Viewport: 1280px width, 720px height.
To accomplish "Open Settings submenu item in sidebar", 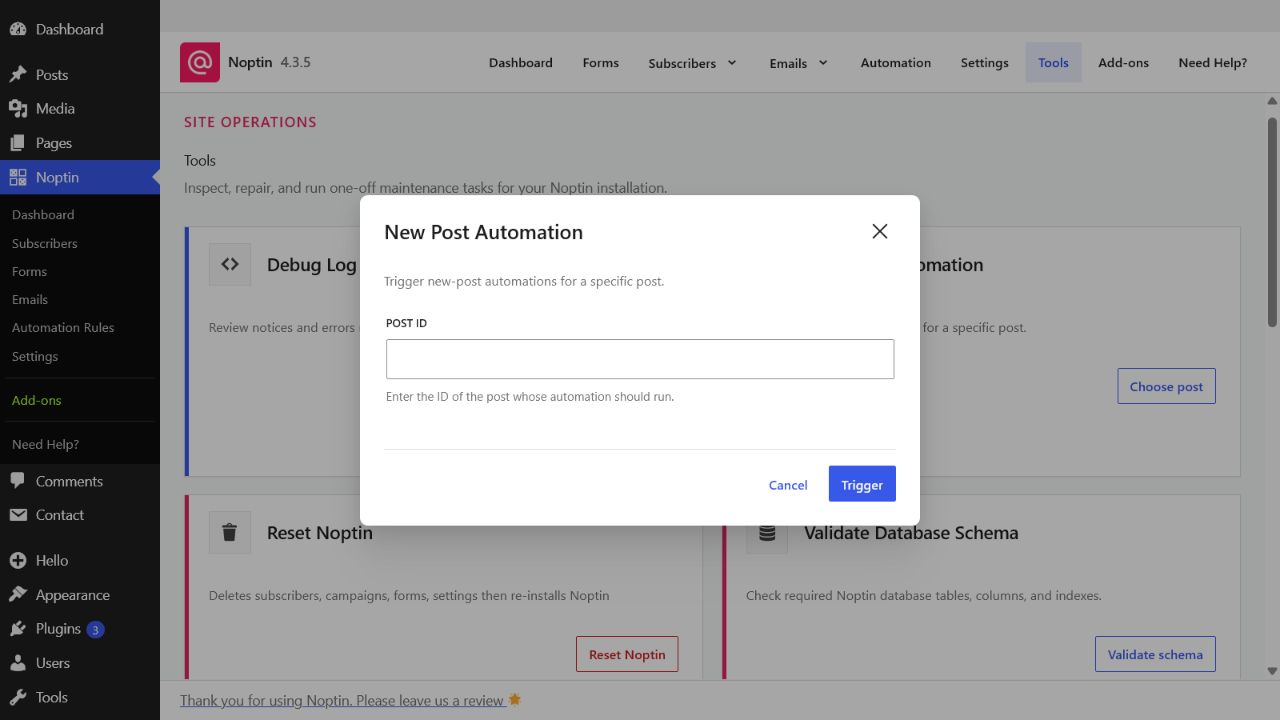I will pos(35,356).
